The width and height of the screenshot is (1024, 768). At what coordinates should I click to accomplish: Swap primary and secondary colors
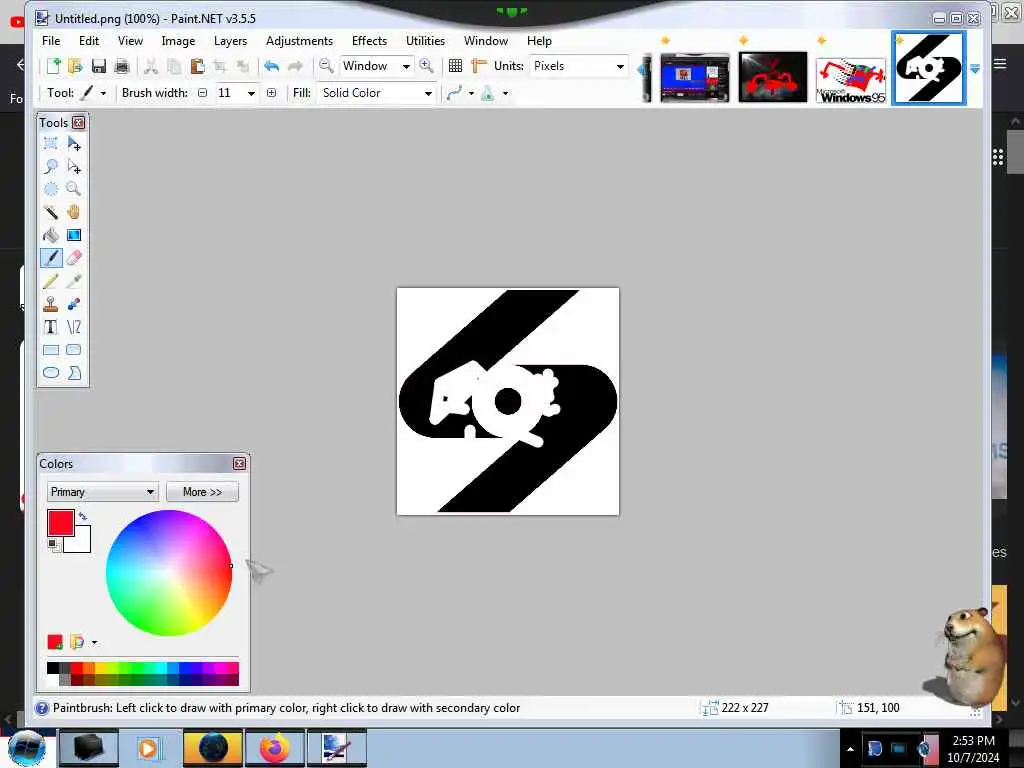[83, 516]
